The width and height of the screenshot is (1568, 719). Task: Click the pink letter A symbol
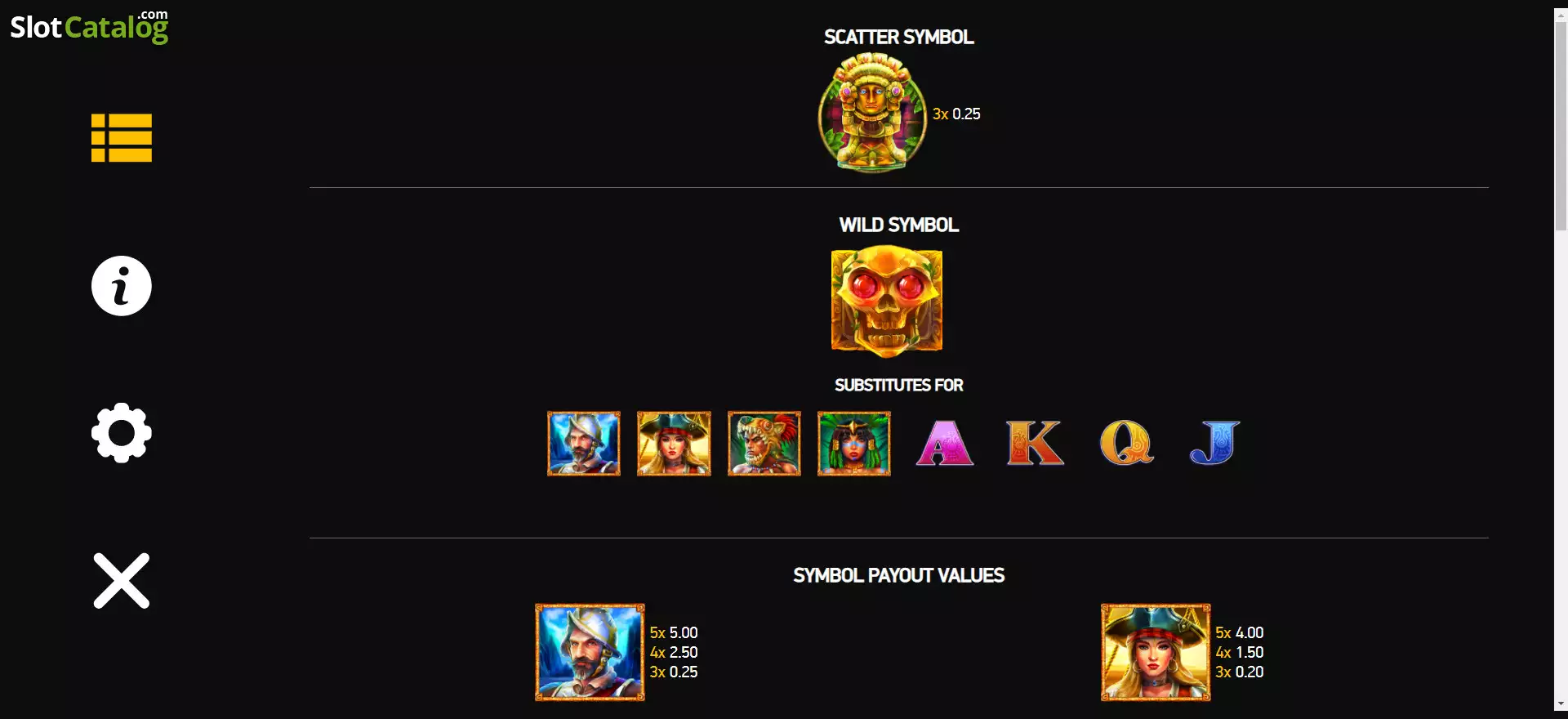click(945, 444)
